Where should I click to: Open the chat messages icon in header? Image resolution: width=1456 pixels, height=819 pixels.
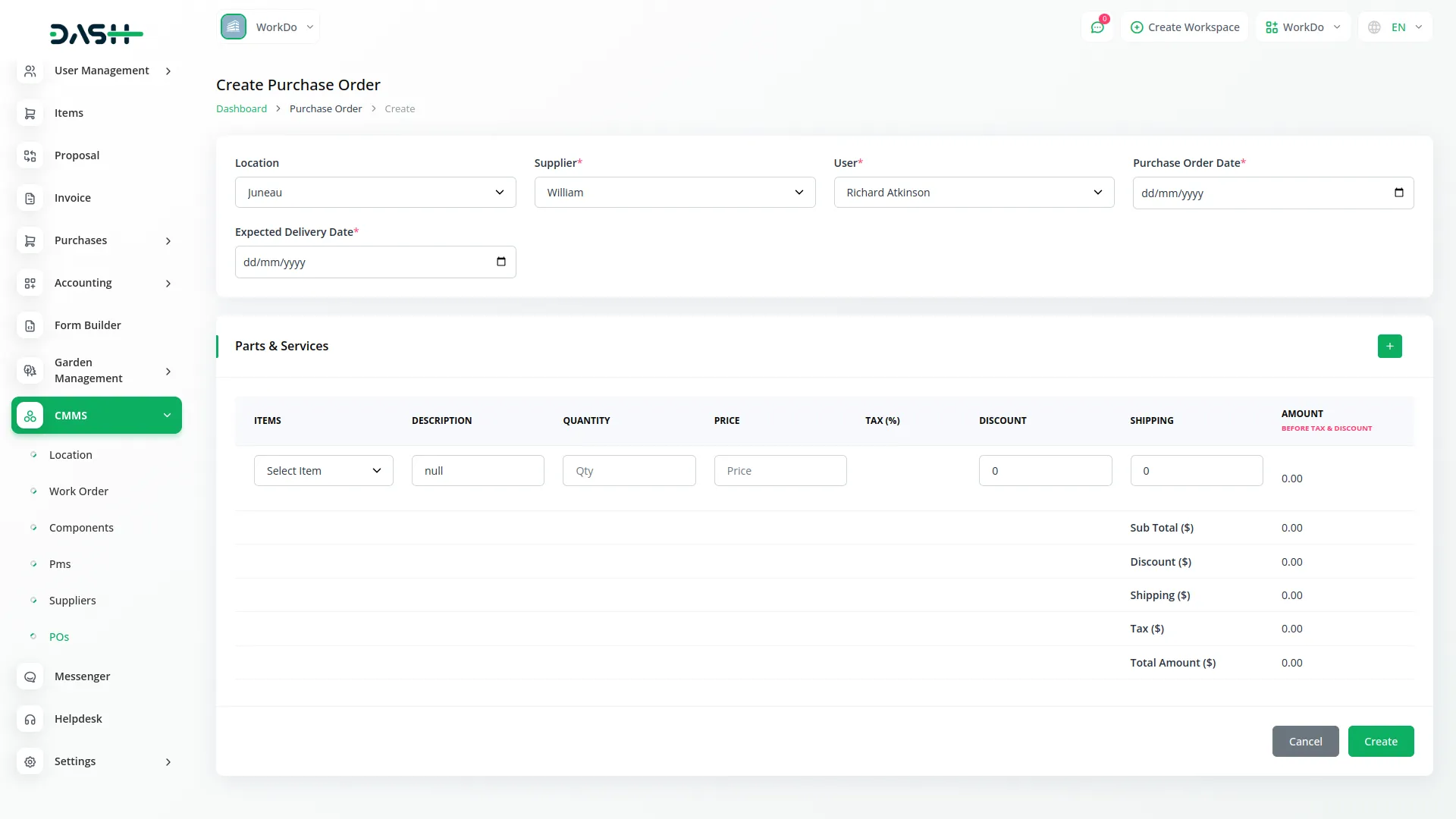tap(1097, 27)
